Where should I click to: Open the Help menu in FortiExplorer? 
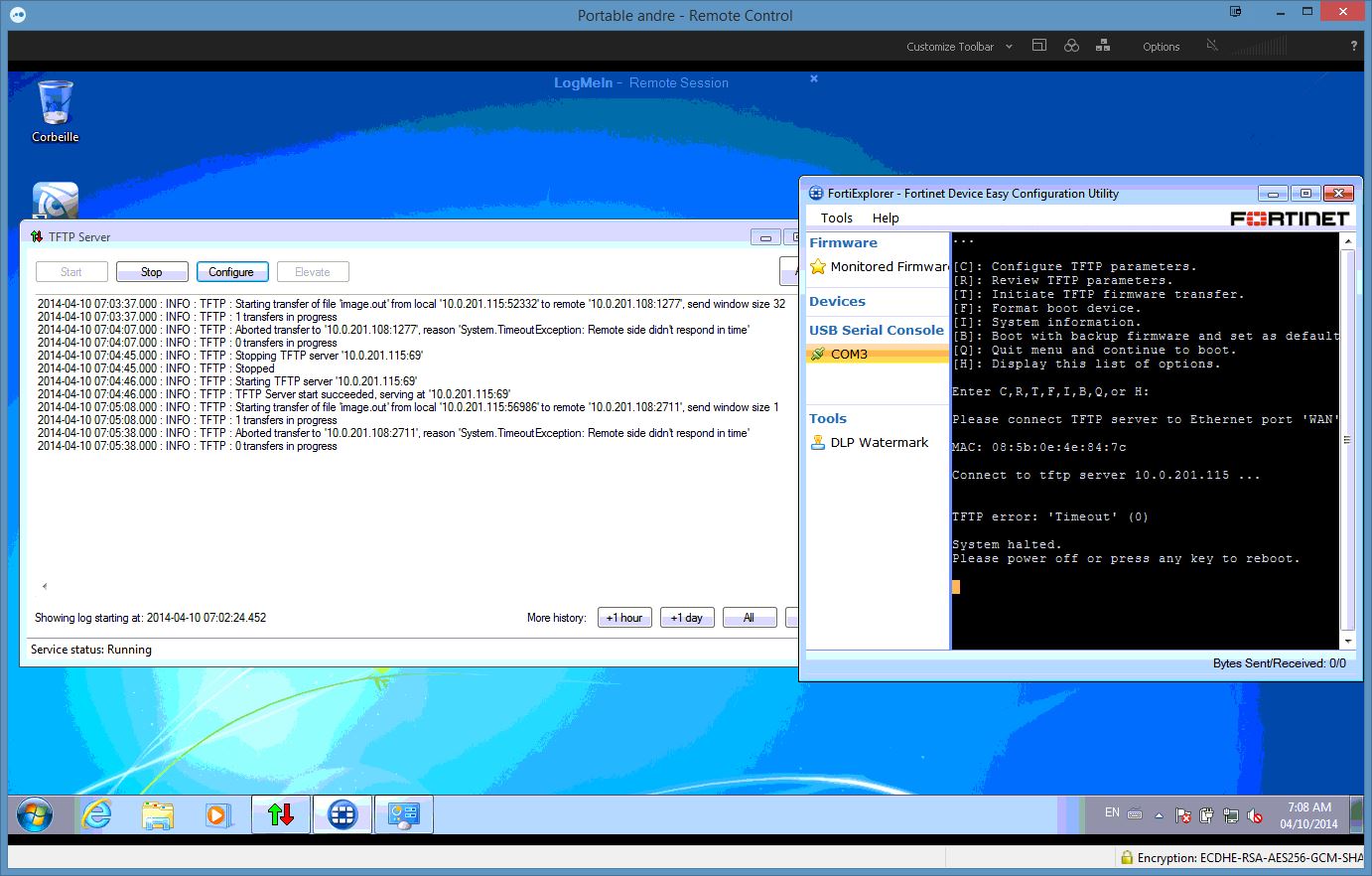click(x=886, y=218)
